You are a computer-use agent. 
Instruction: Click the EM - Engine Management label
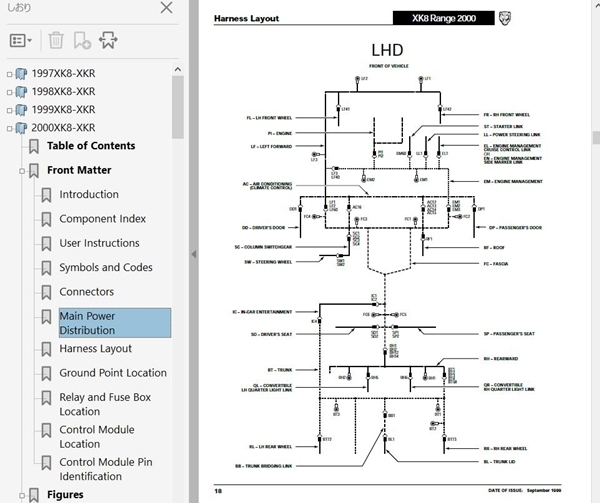513,181
